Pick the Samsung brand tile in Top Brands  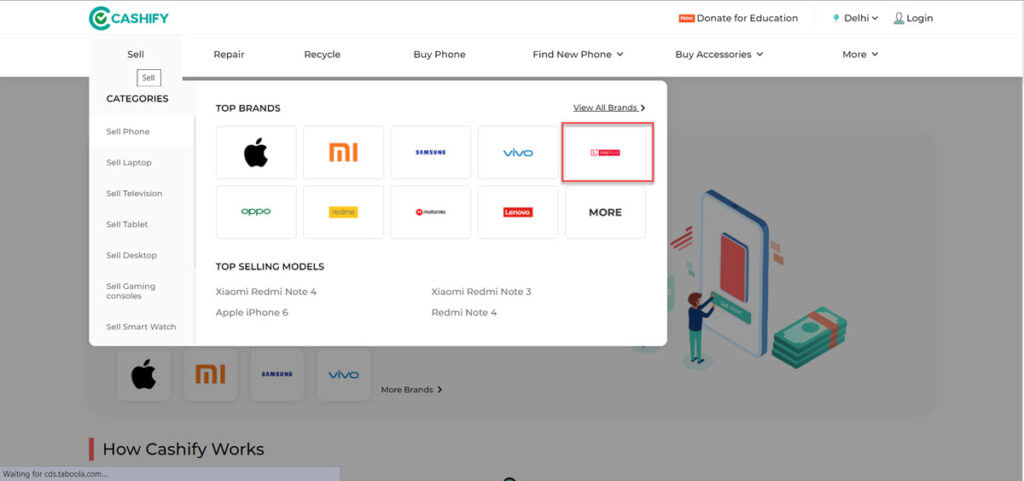pos(430,153)
